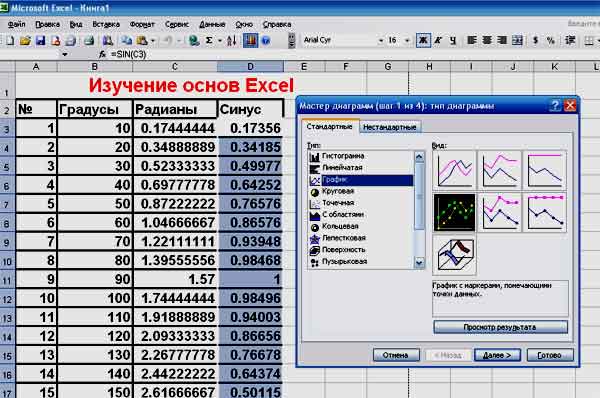Toggle Italic (К) formatting button

pos(439,40)
